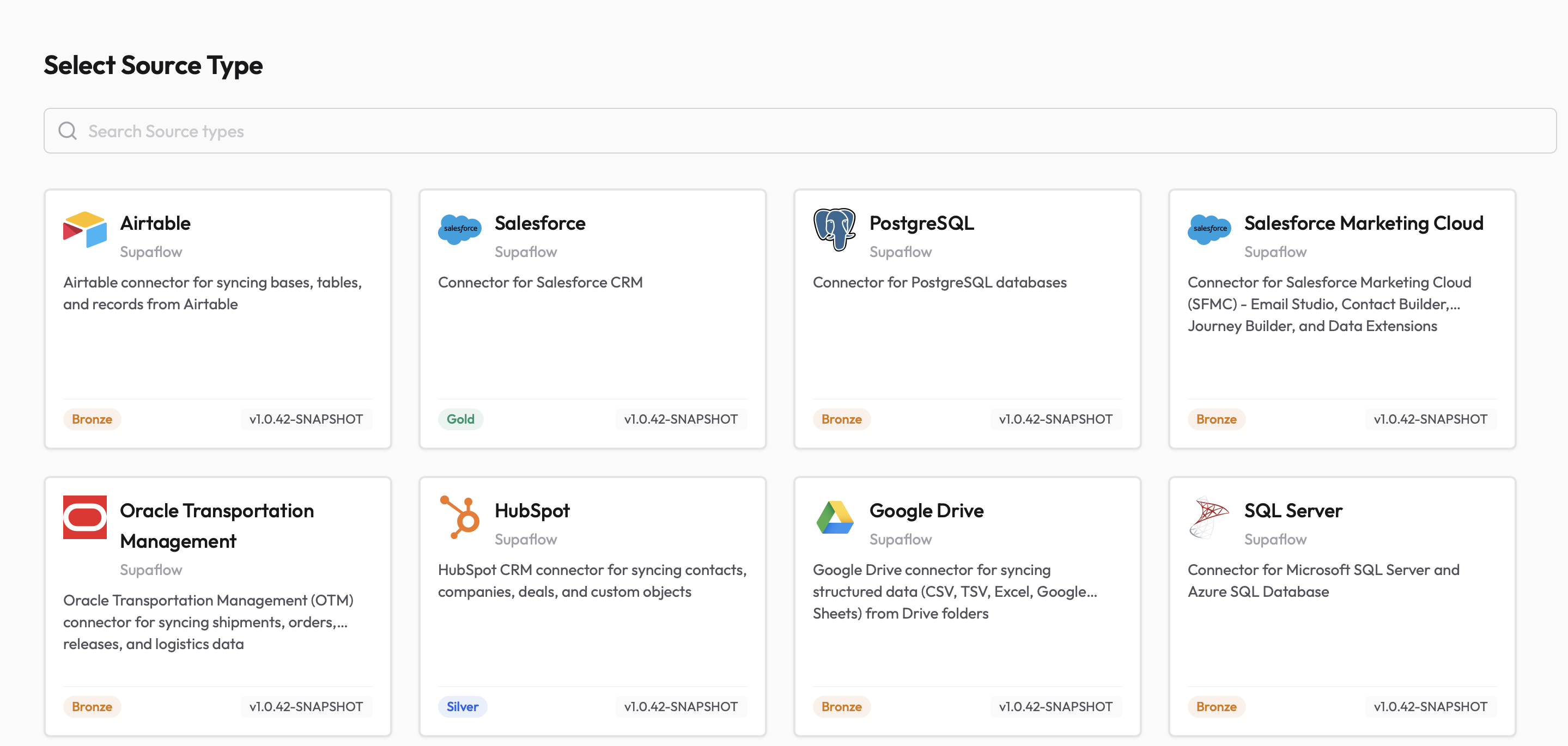Click the Salesforce cloud logo icon
Viewport: 1568px width, 746px height.
tap(460, 229)
